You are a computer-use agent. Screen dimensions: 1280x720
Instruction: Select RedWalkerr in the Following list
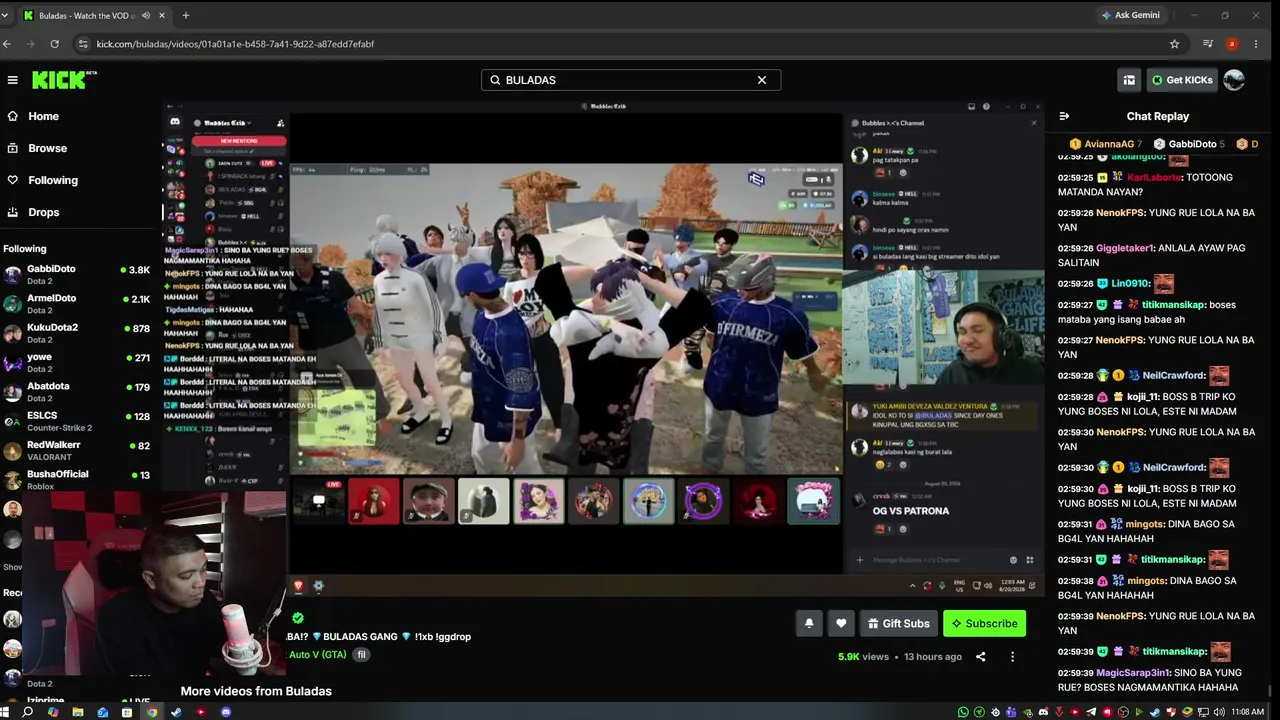[78, 450]
